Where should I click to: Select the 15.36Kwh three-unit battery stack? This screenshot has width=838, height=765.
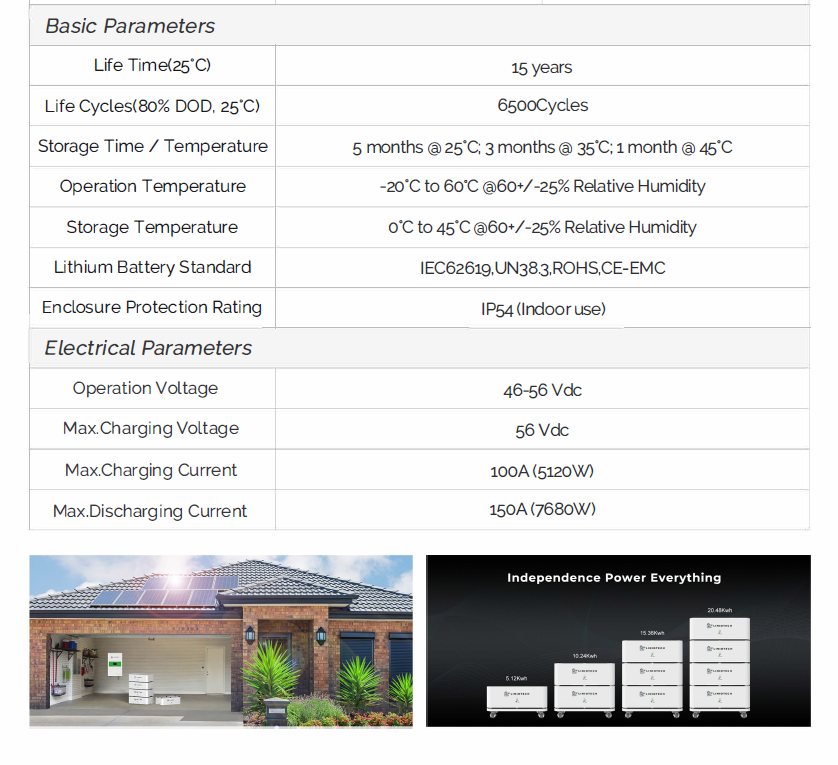(652, 676)
